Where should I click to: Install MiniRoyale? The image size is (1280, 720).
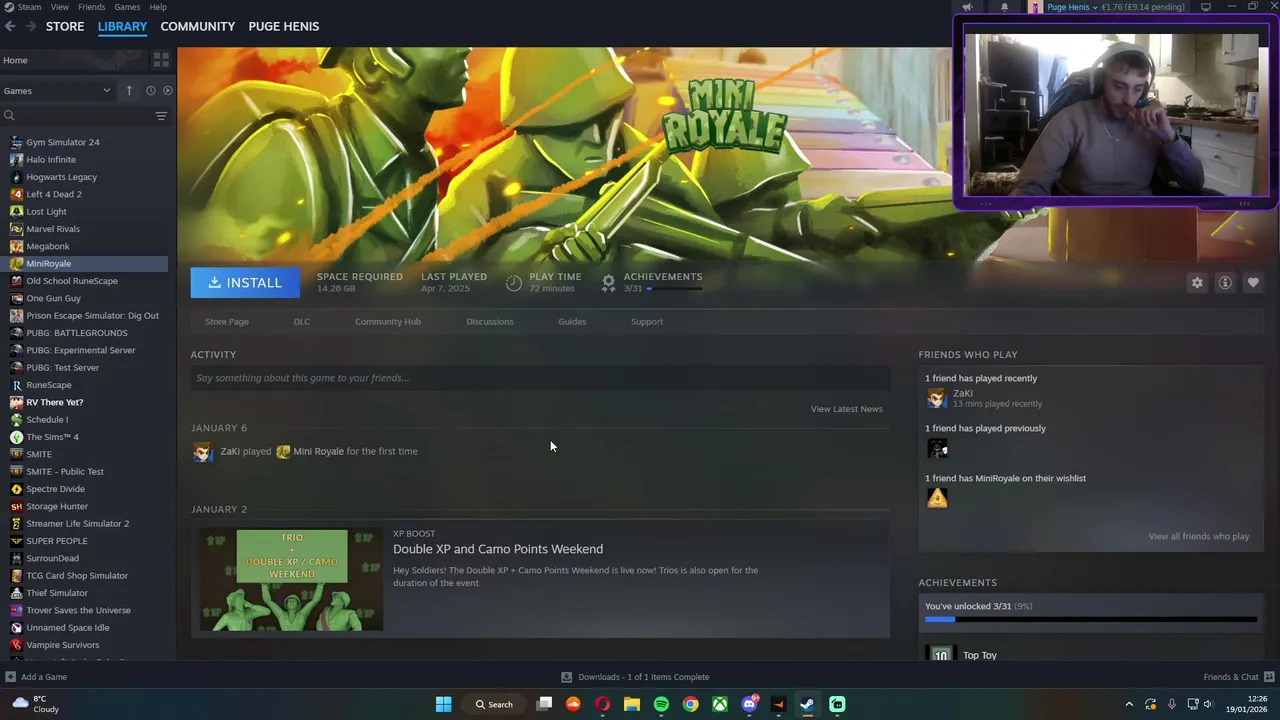coord(245,283)
